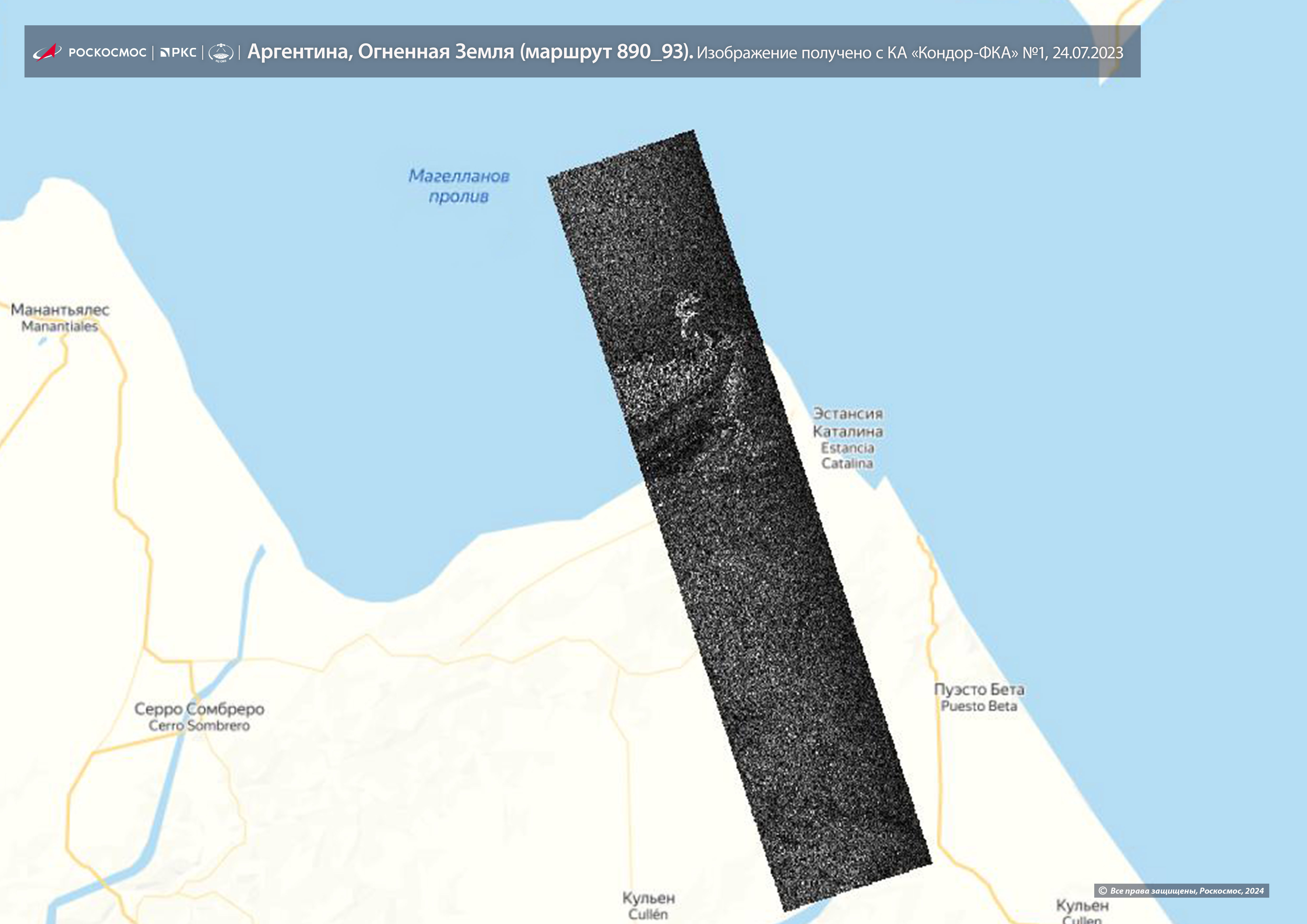The width and height of the screenshot is (1307, 924).
Task: Select the Магелланов пролив map label
Action: click(x=459, y=185)
